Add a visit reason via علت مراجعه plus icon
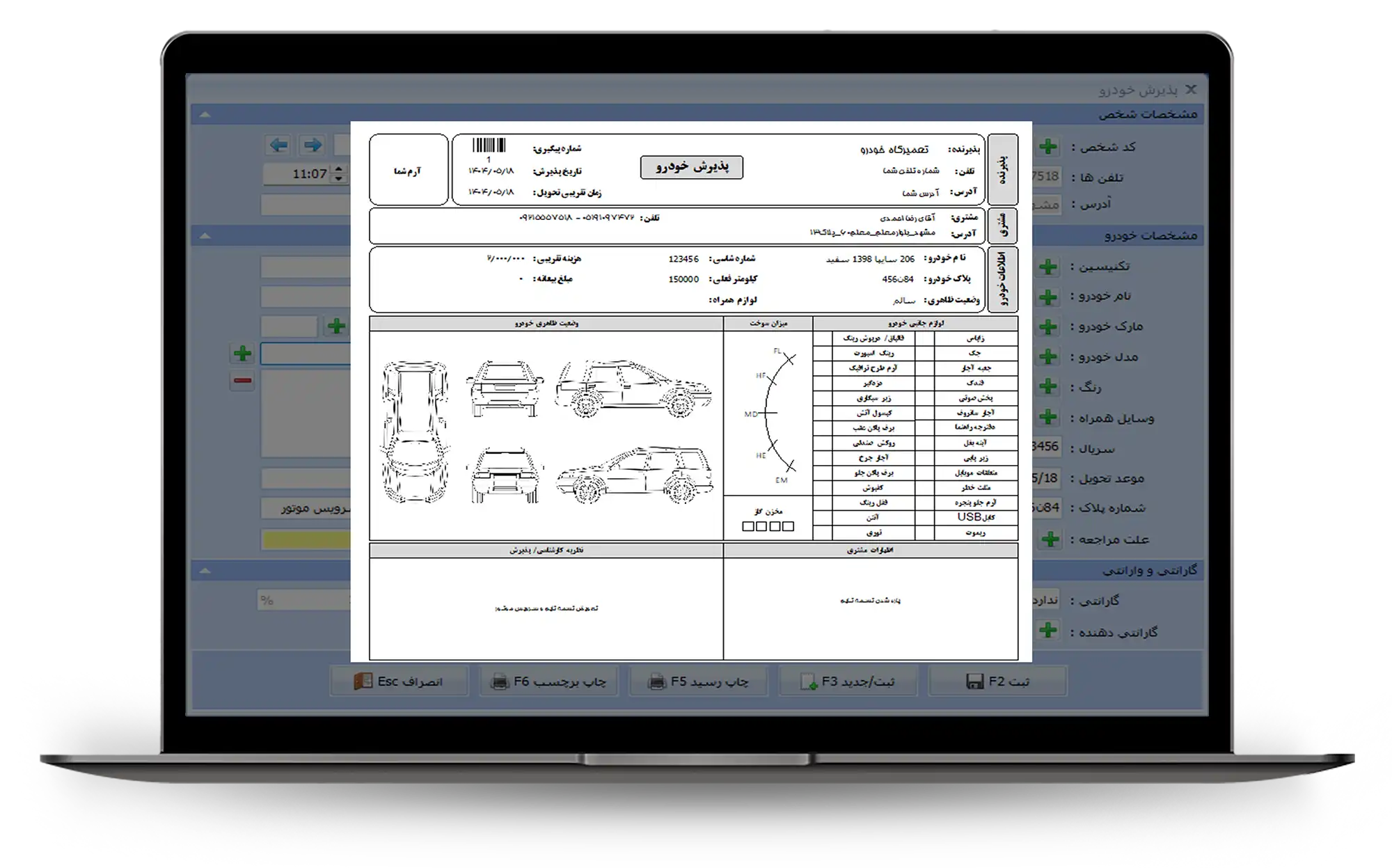This screenshot has height=868, width=1392. 1050,539
